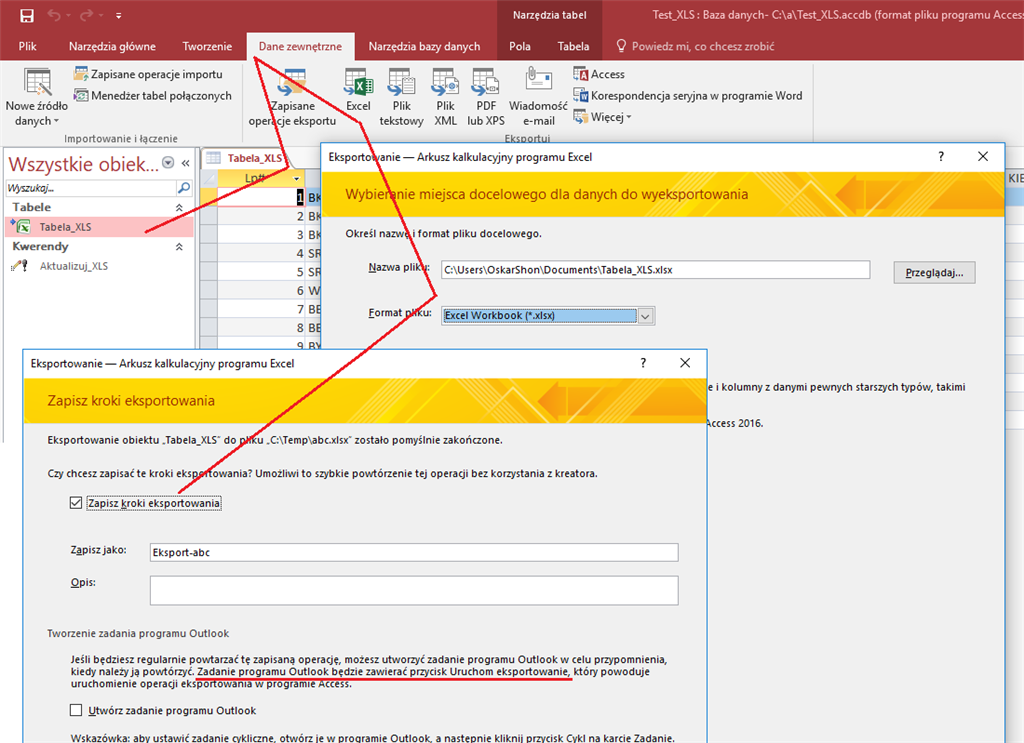1024x743 pixels.
Task: Collapse the Tabele group in navigation pane
Action: pyautogui.click(x=179, y=207)
